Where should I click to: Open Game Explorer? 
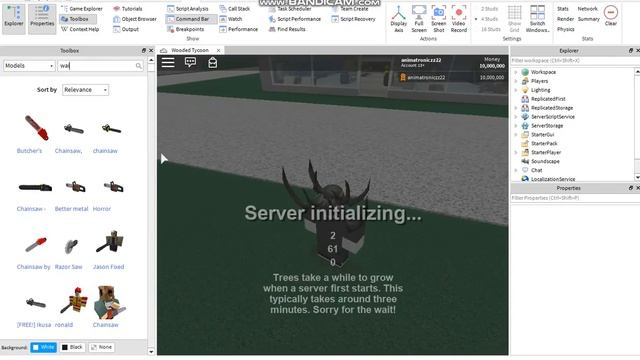point(82,9)
